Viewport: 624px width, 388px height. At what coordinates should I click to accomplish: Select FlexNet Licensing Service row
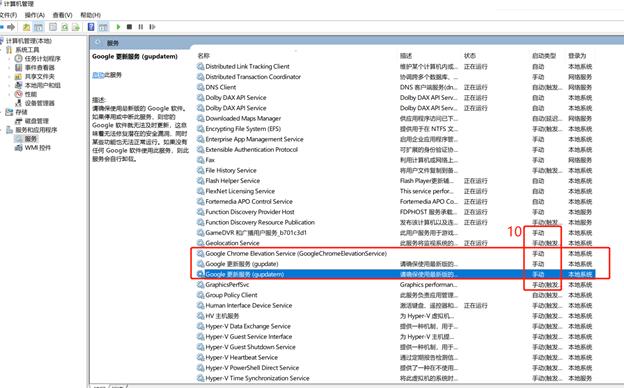(395, 191)
